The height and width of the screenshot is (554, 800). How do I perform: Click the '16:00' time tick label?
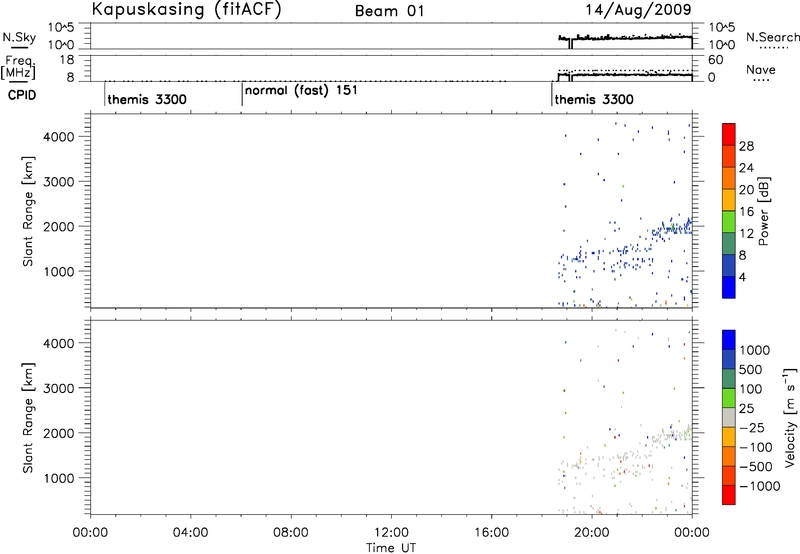492,533
